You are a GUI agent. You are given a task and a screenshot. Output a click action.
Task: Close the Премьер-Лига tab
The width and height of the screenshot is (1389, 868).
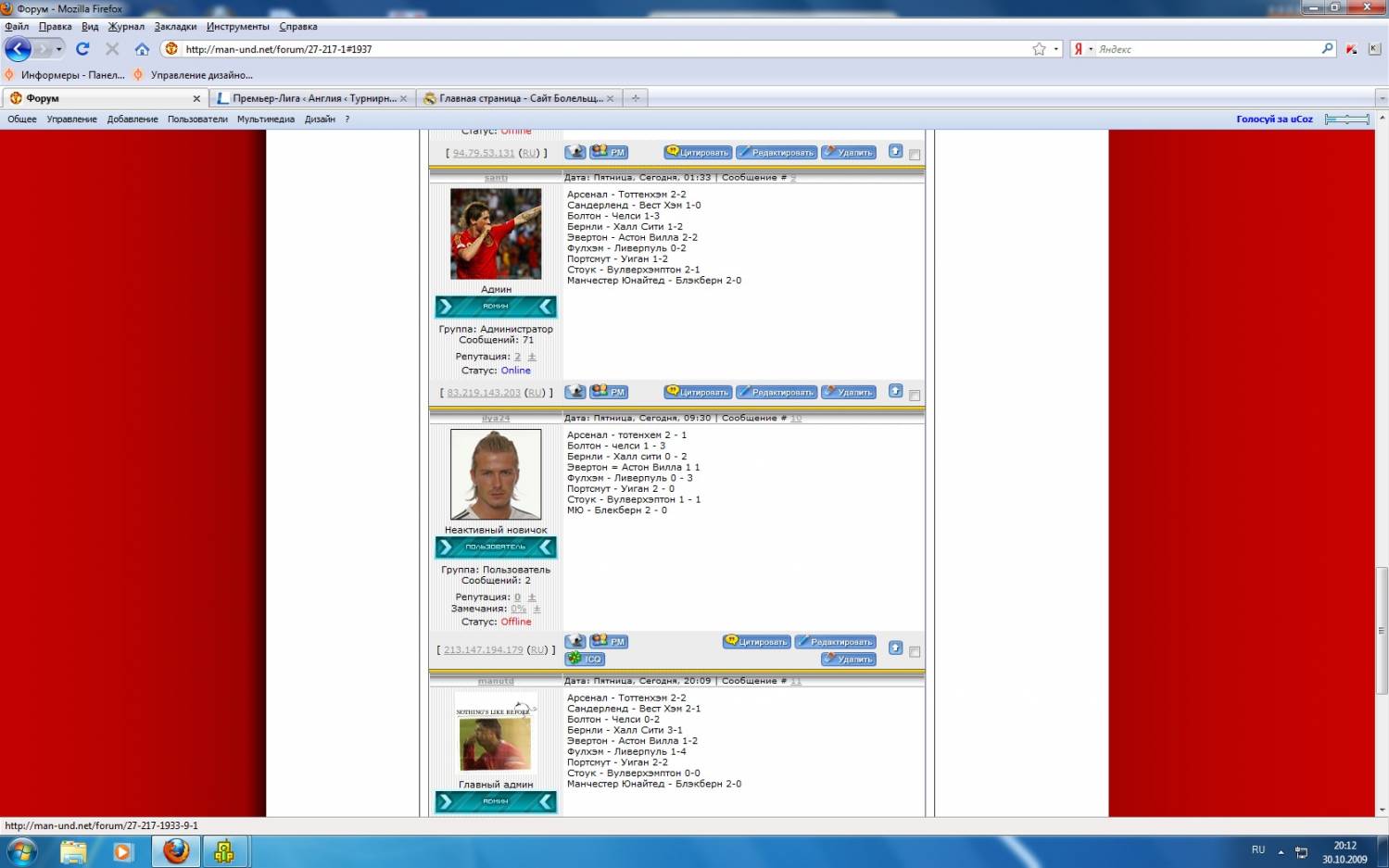(403, 98)
